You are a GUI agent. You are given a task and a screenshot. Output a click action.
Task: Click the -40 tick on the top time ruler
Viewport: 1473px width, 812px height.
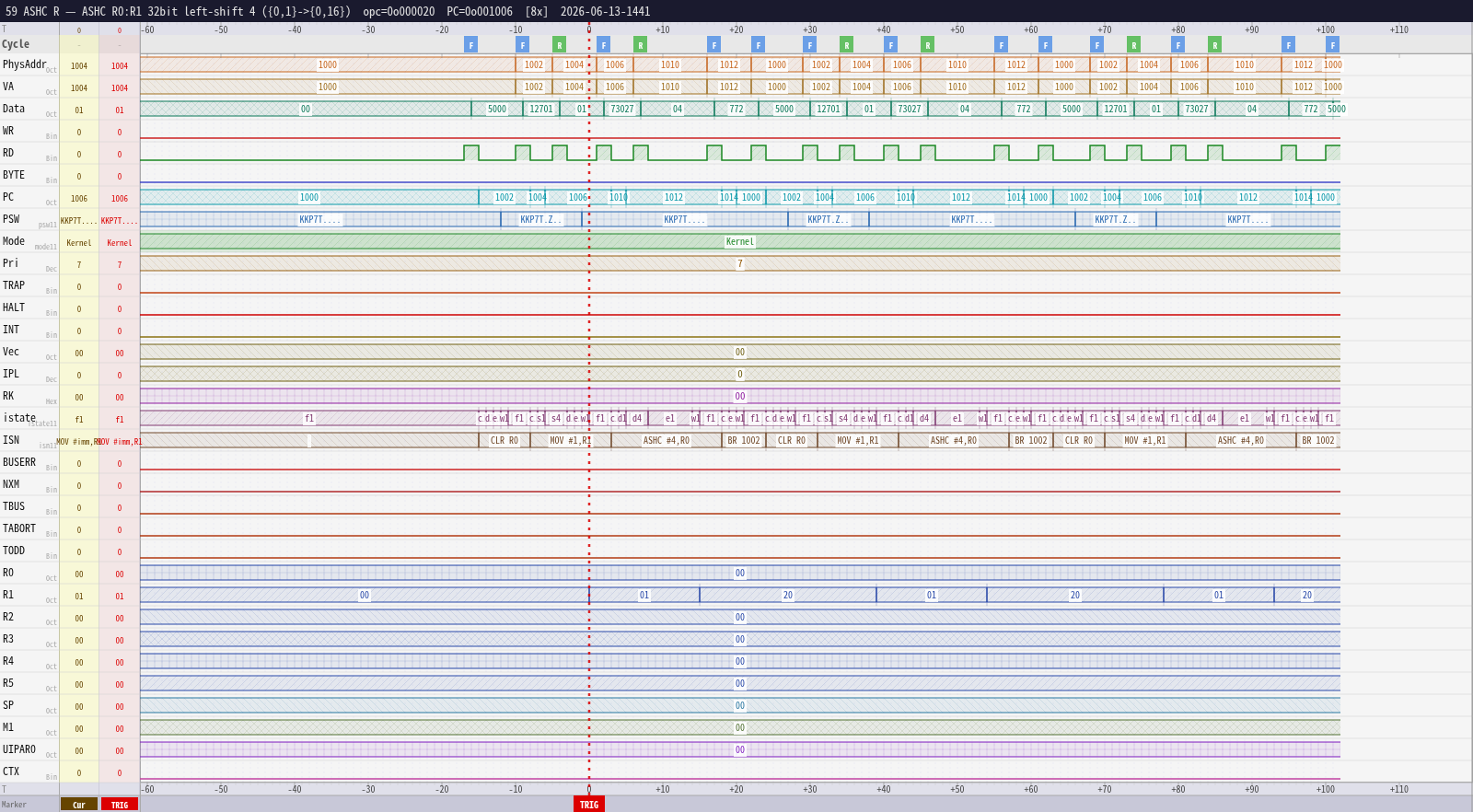pyautogui.click(x=295, y=29)
